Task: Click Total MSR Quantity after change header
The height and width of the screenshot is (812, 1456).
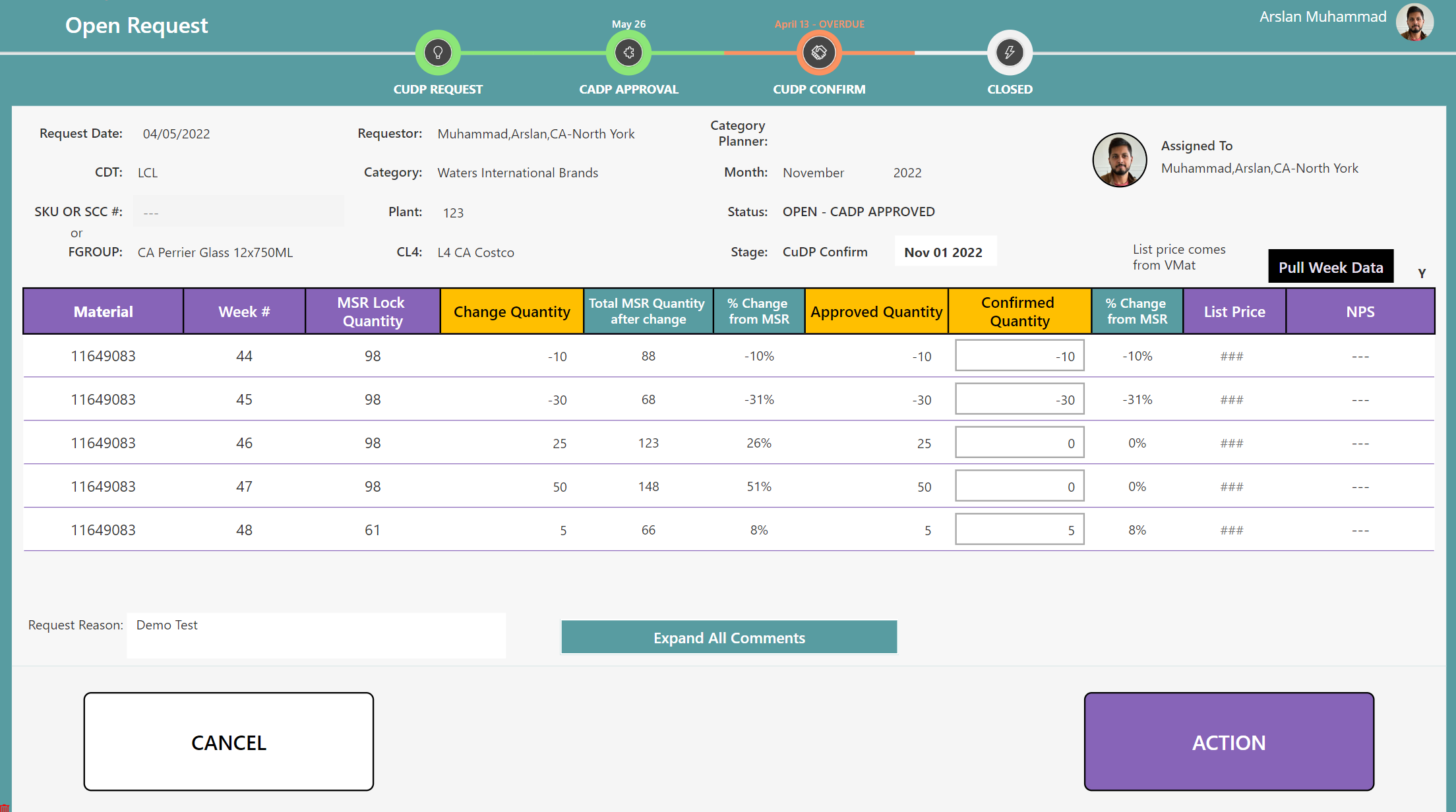Action: point(648,311)
